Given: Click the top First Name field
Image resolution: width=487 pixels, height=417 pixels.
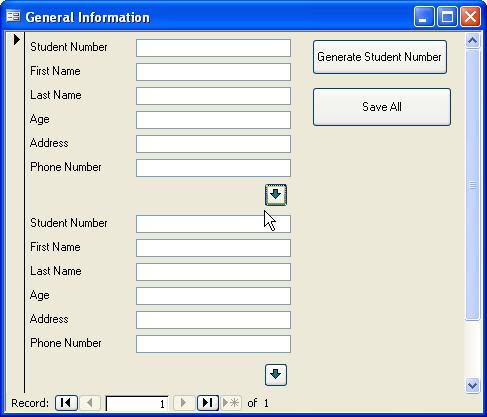Looking at the screenshot, I should (x=213, y=72).
